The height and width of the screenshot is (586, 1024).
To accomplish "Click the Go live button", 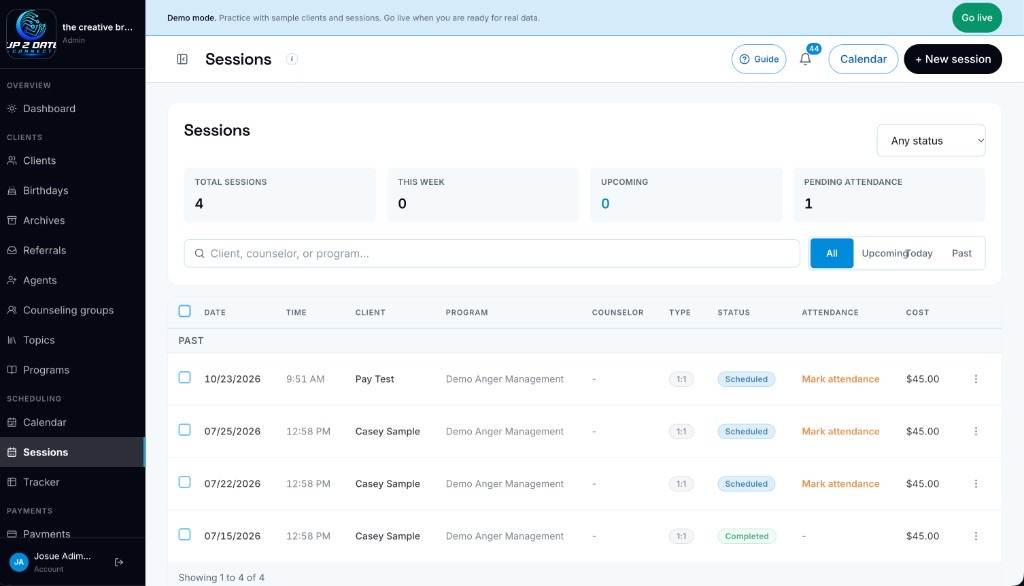I will (976, 18).
